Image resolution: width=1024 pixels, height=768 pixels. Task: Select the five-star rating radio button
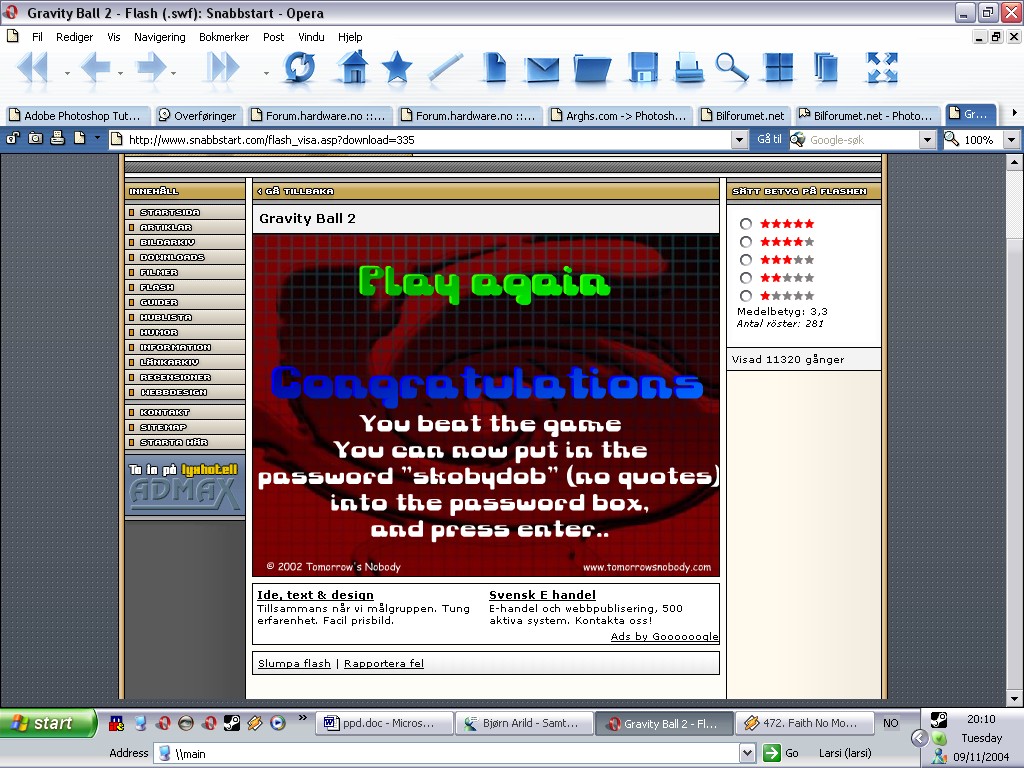click(746, 224)
